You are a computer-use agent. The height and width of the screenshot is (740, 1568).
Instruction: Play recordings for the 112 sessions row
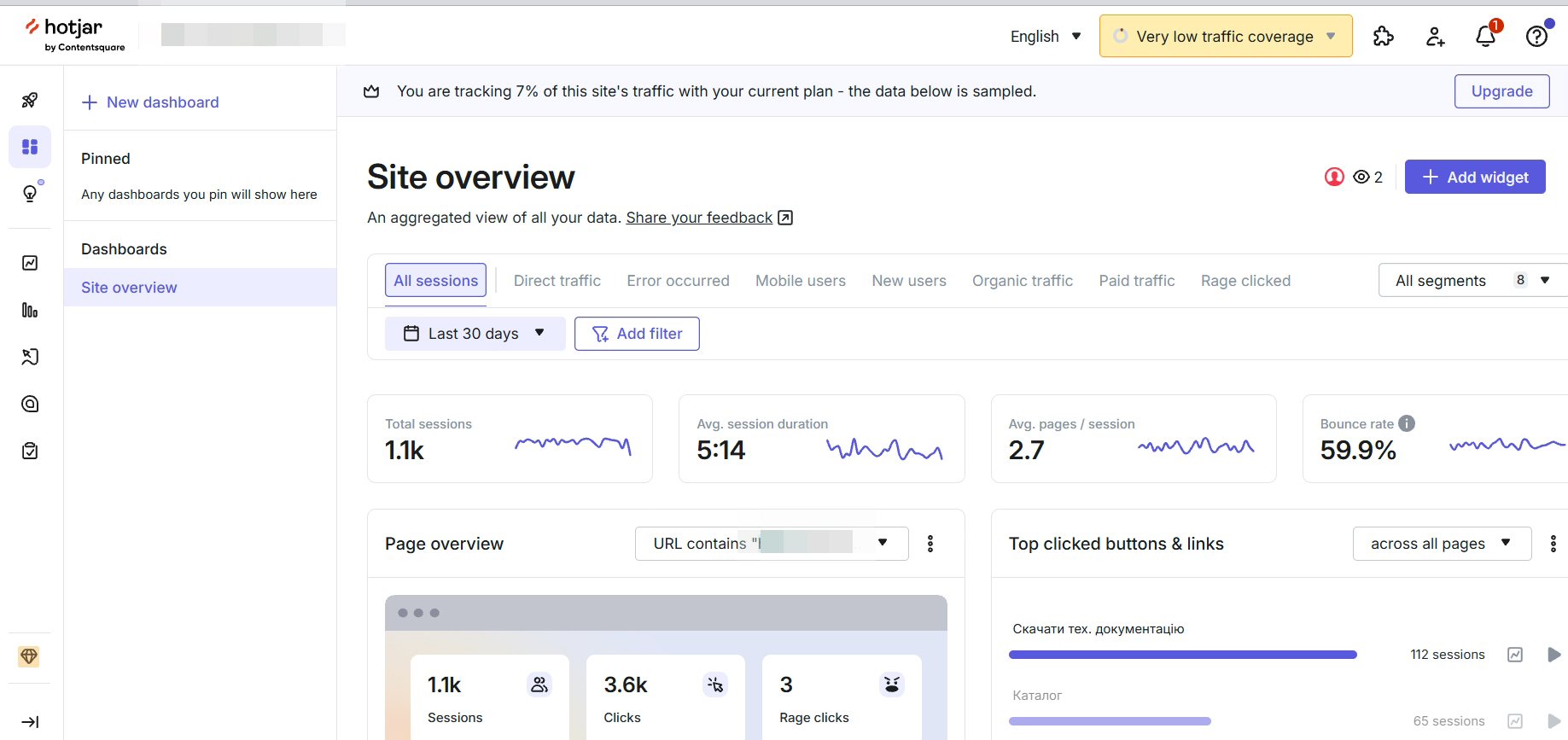click(1554, 655)
